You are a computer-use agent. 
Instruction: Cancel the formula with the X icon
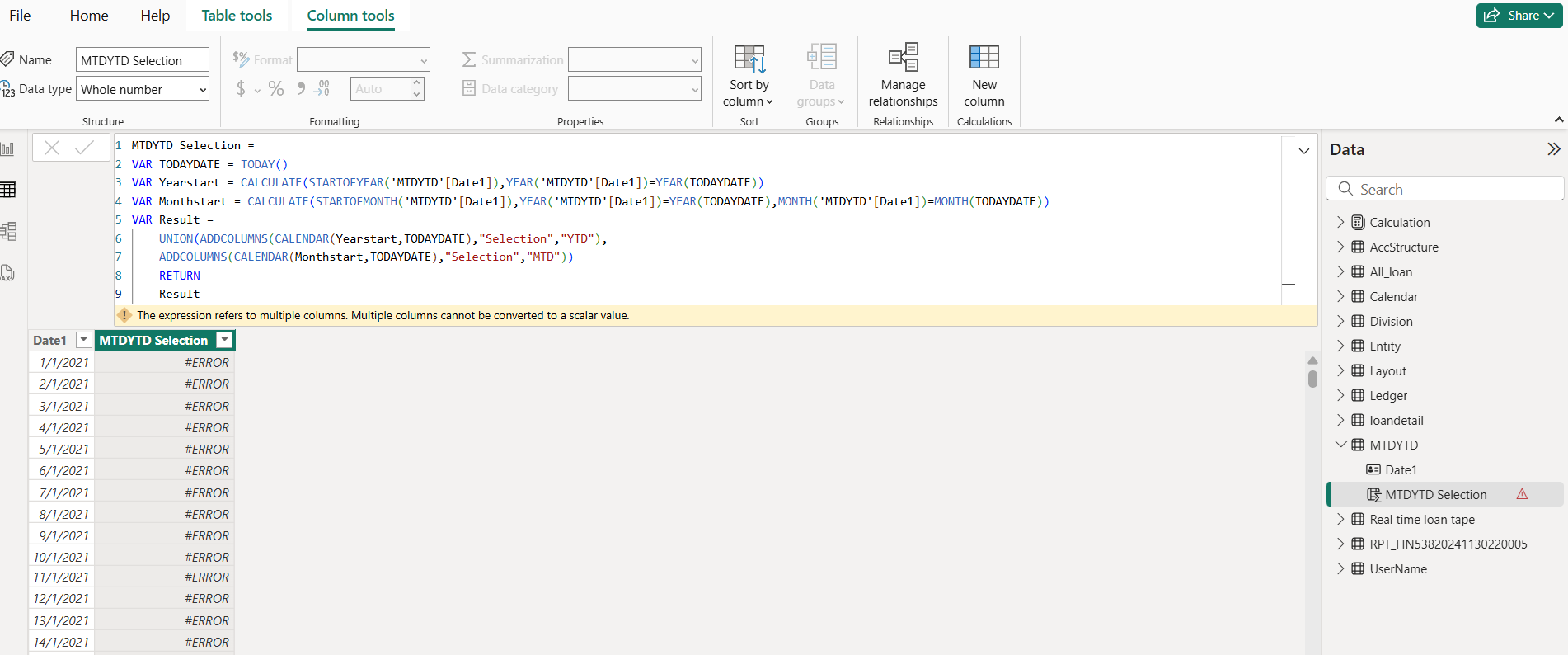coord(52,148)
